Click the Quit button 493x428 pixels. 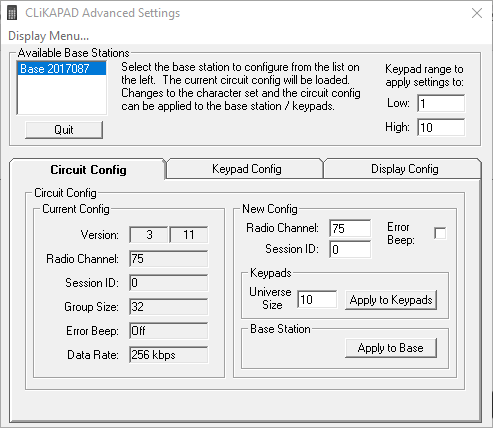point(64,130)
